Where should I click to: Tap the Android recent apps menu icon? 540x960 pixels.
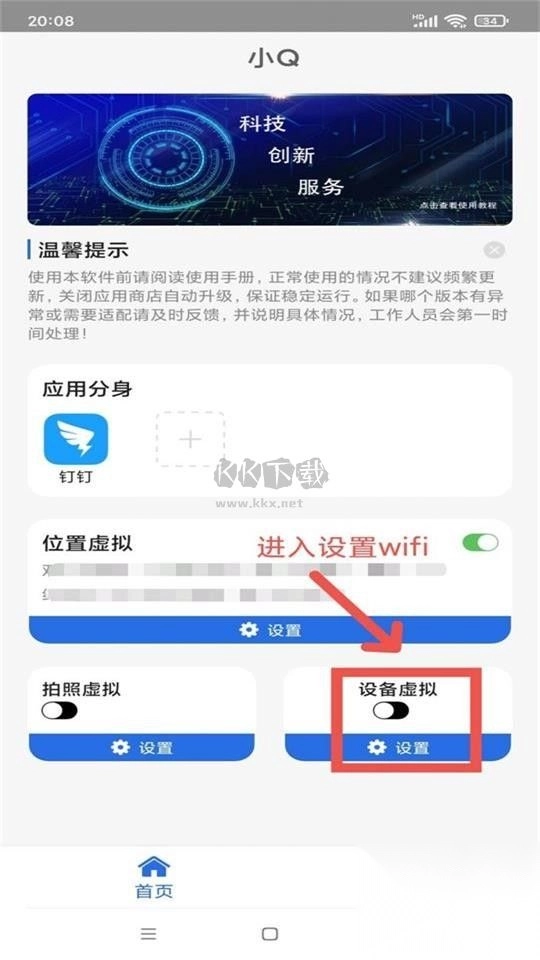pyautogui.click(x=148, y=934)
